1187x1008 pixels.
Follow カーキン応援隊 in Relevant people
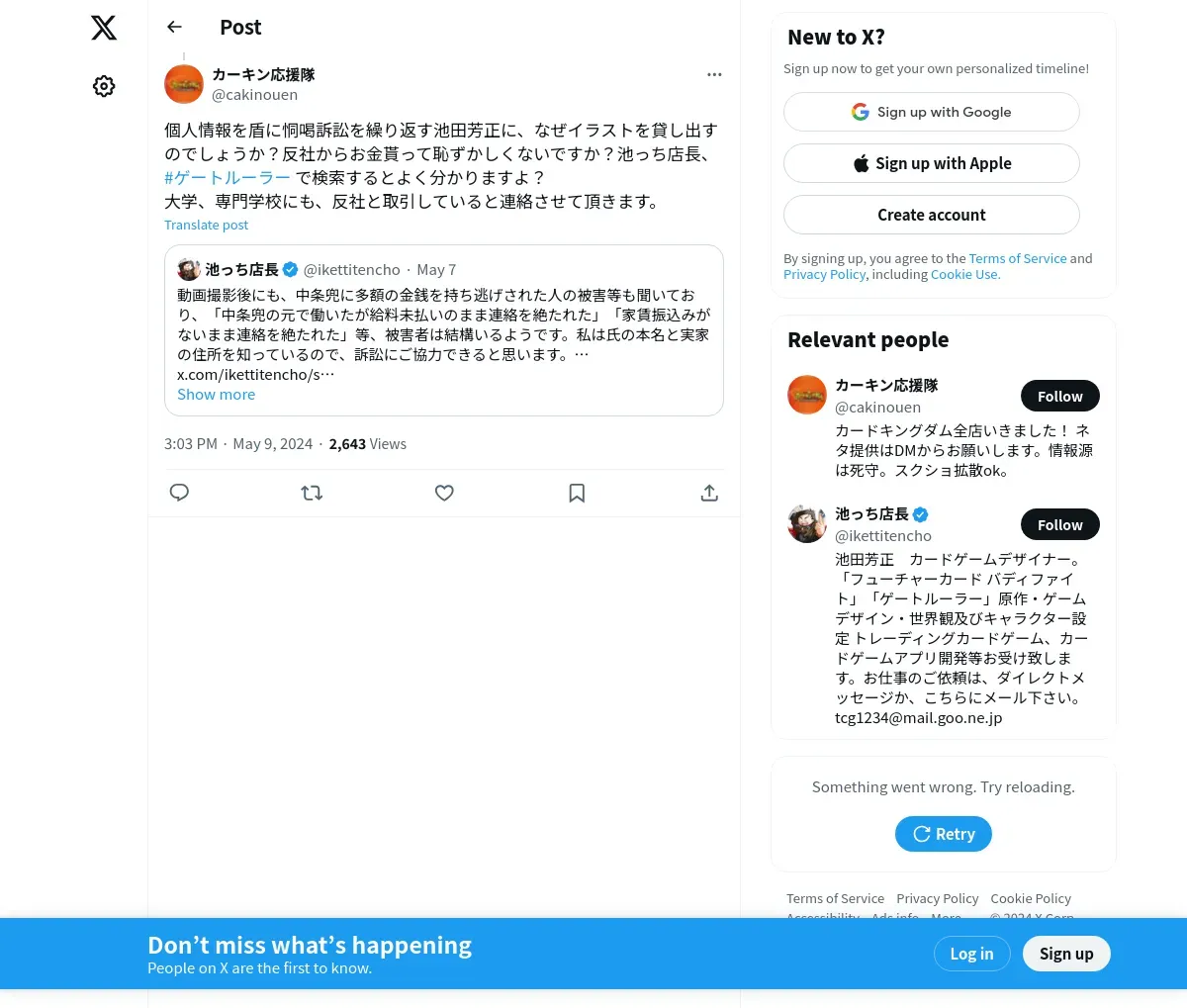coord(1060,396)
